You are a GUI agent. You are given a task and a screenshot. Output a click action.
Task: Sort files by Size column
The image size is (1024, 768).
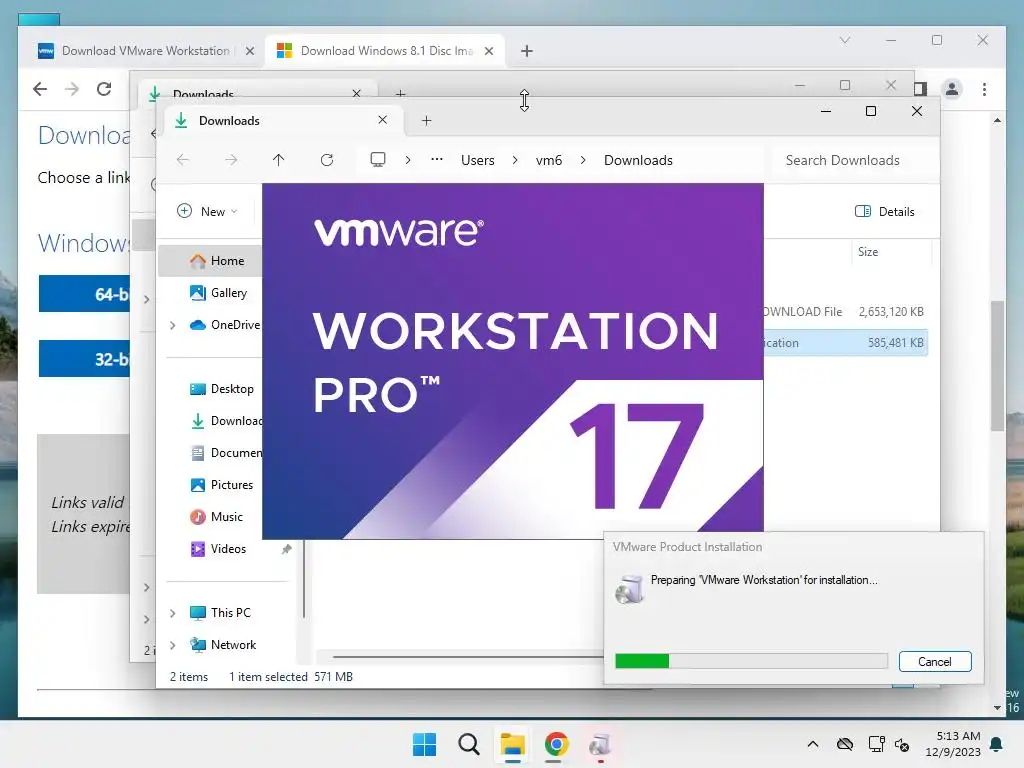(868, 252)
